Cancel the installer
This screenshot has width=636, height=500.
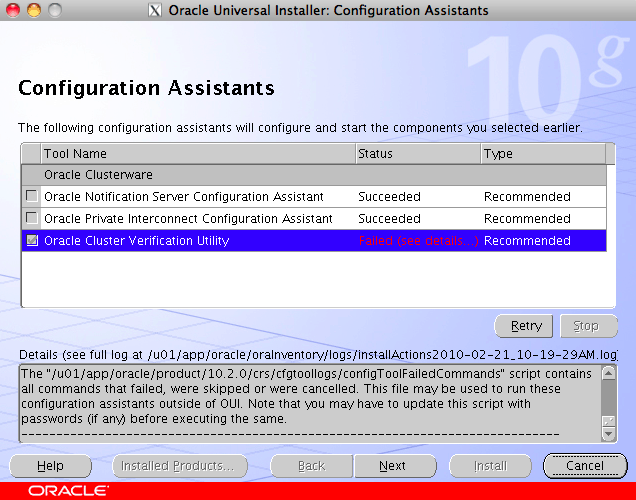point(585,466)
